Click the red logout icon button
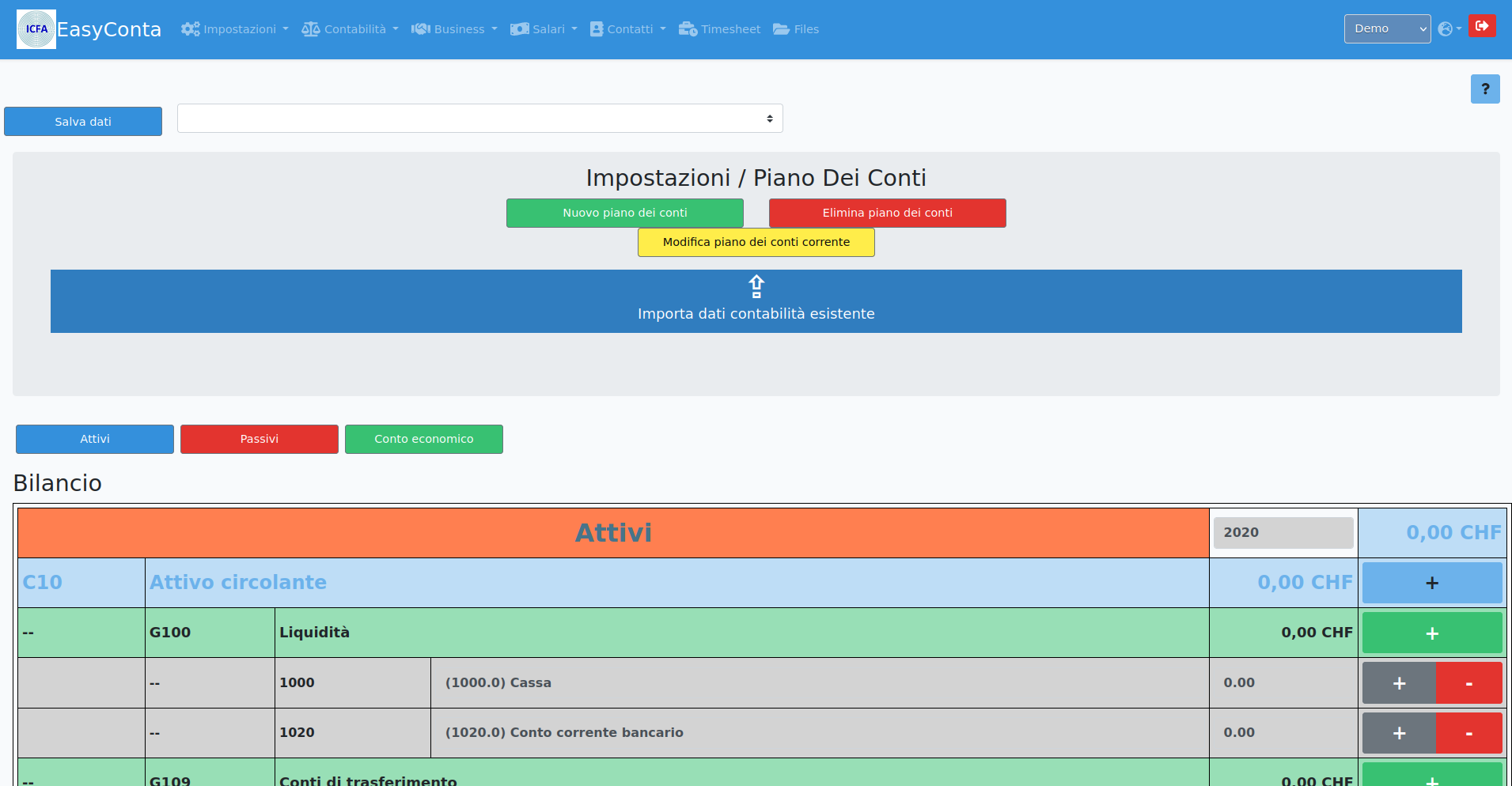The image size is (1512, 786). tap(1482, 26)
